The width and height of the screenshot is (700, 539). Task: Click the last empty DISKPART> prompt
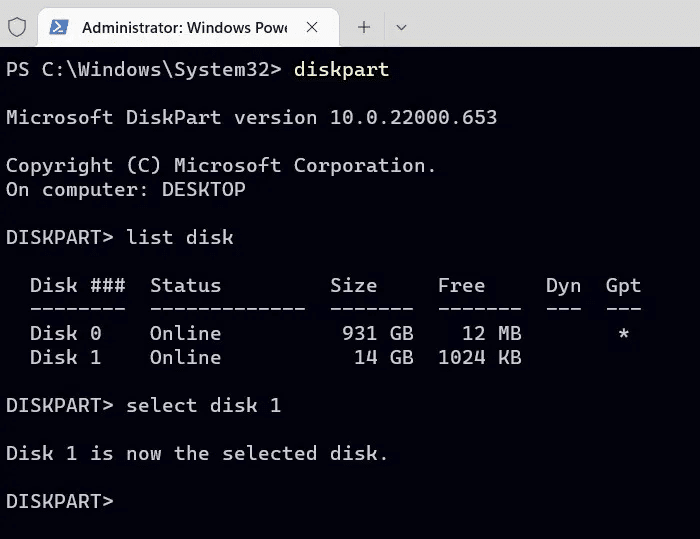pyautogui.click(x=60, y=501)
